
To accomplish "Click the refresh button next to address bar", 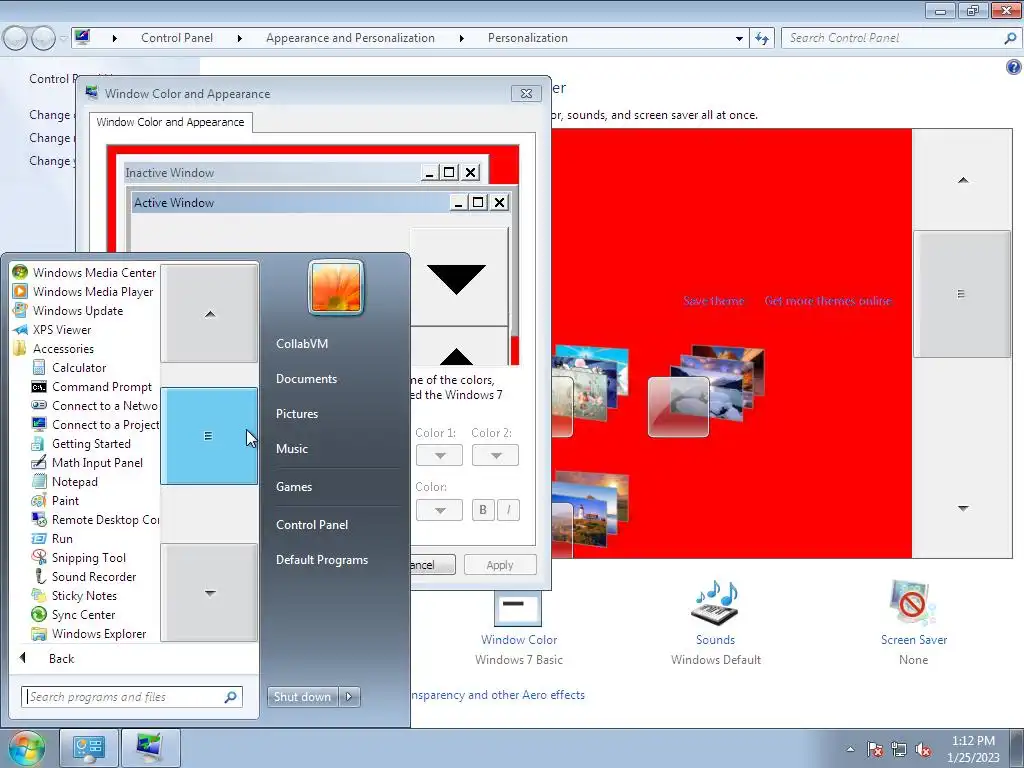I will point(761,39).
